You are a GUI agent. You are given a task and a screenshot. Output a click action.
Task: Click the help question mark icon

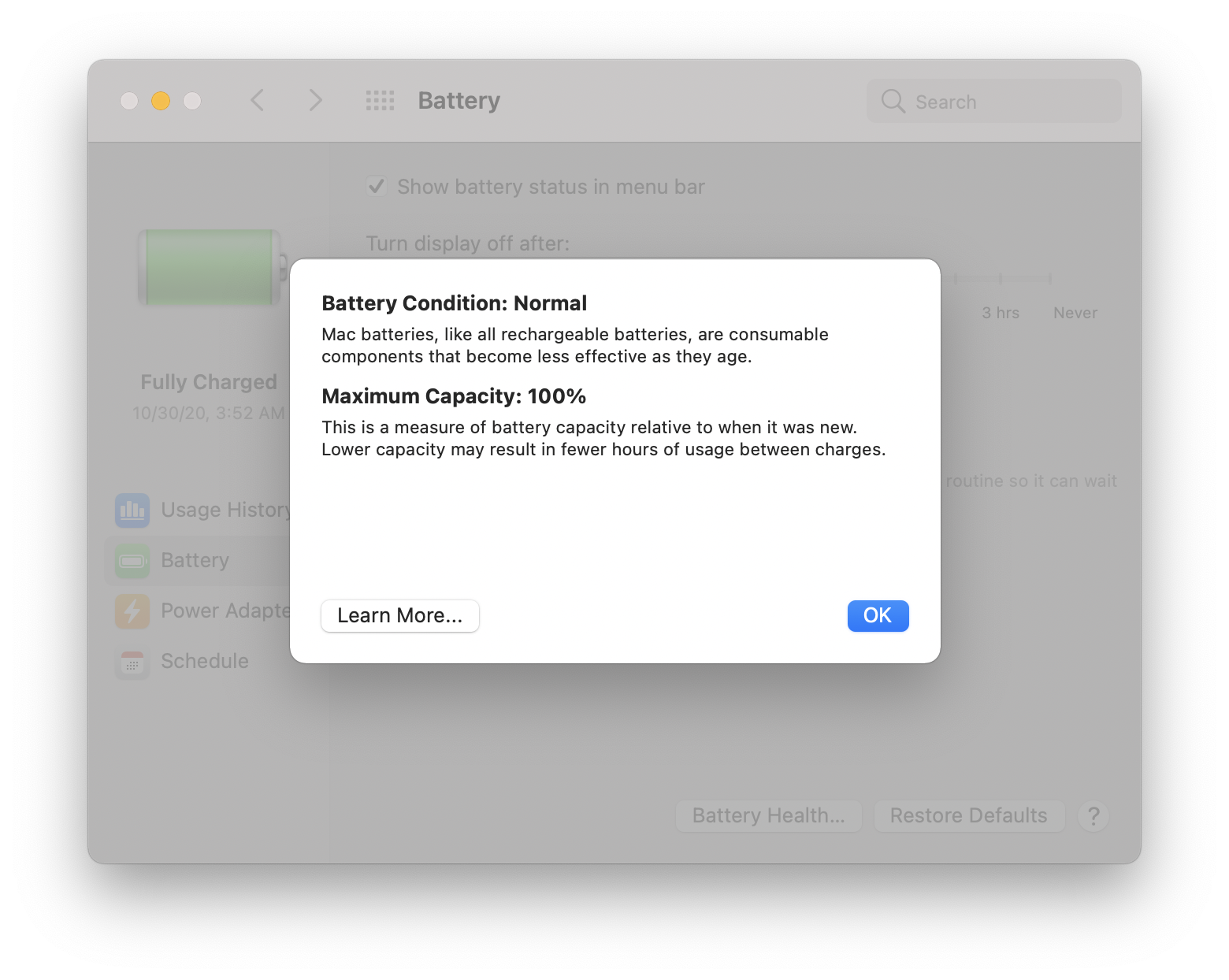tap(1093, 816)
